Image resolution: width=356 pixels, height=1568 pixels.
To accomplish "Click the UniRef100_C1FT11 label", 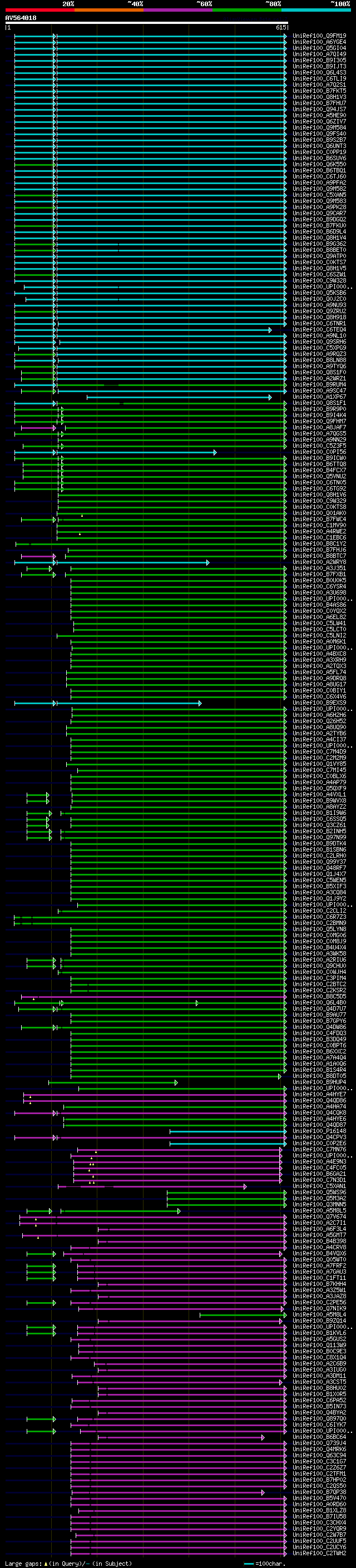I will 319,1278.
